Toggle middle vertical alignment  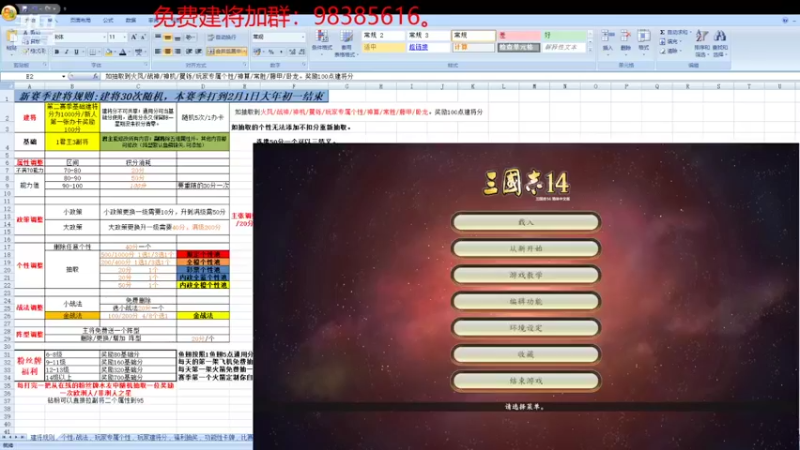167,37
